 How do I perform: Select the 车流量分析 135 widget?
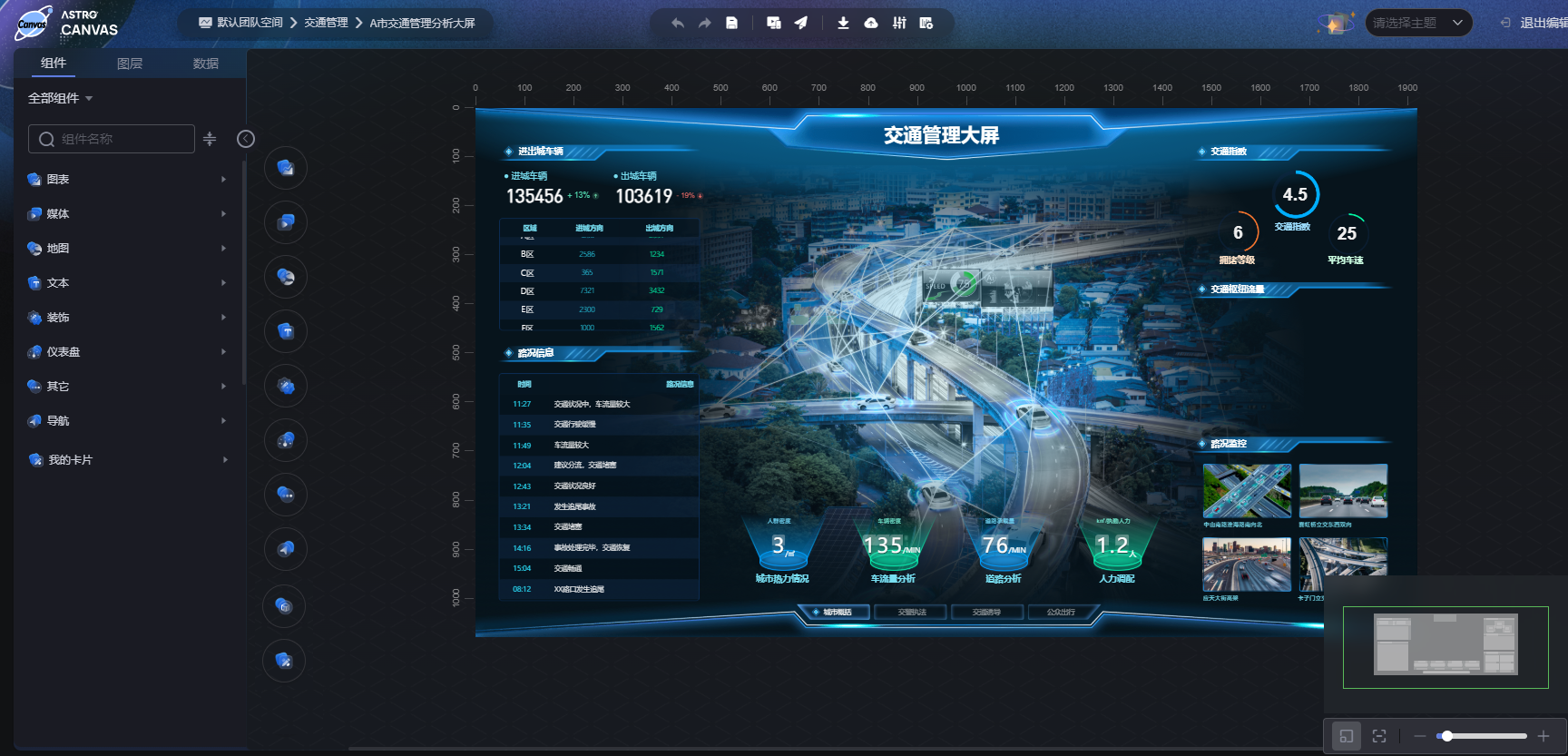pyautogui.click(x=893, y=550)
